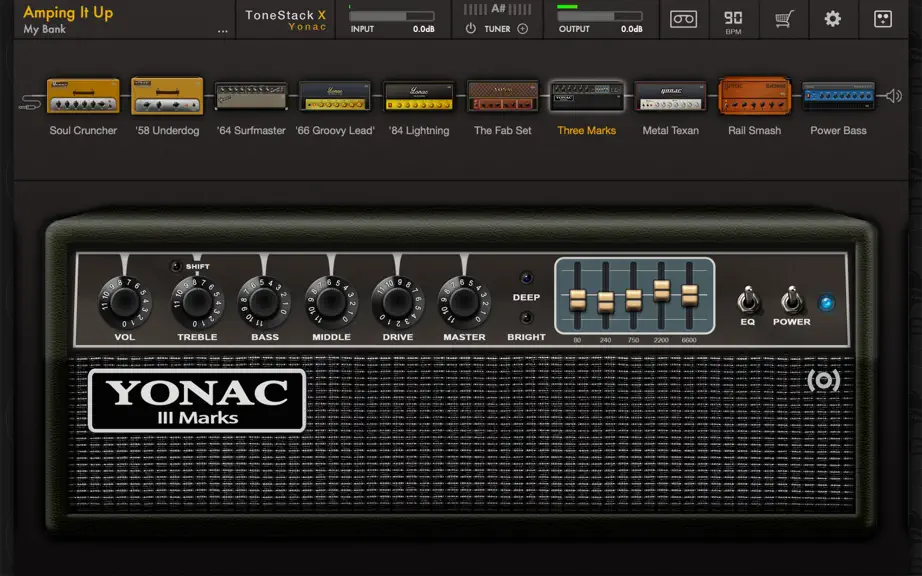The image size is (922, 576).
Task: Click the BASS knob
Action: pos(265,302)
